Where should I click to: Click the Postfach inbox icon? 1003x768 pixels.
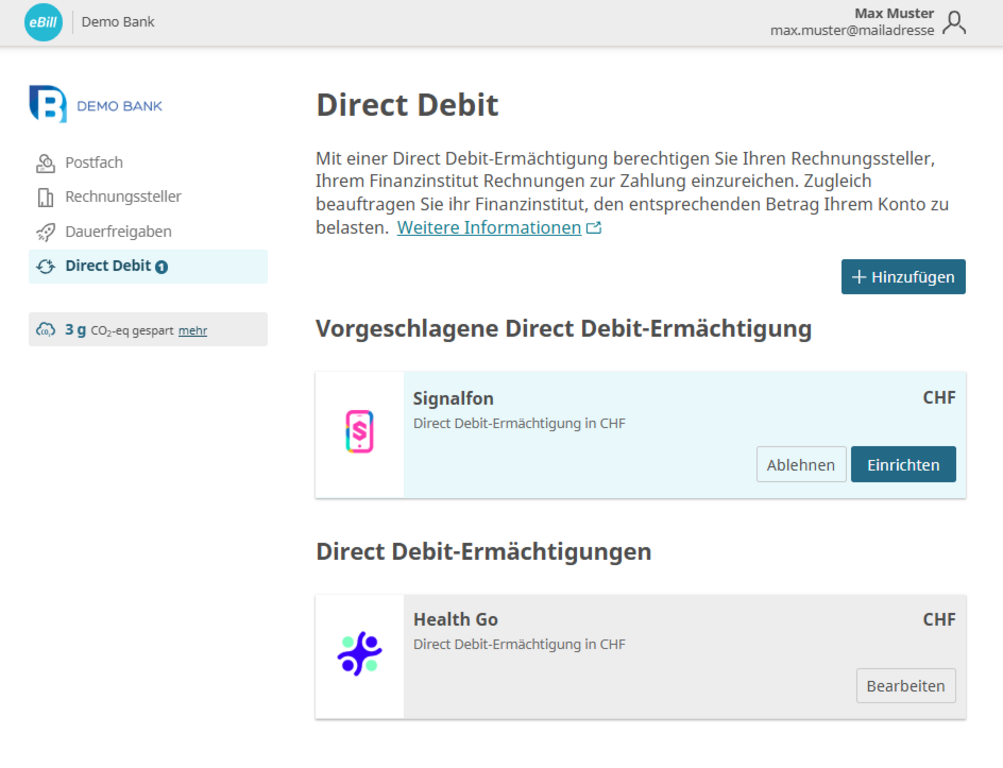click(x=46, y=163)
